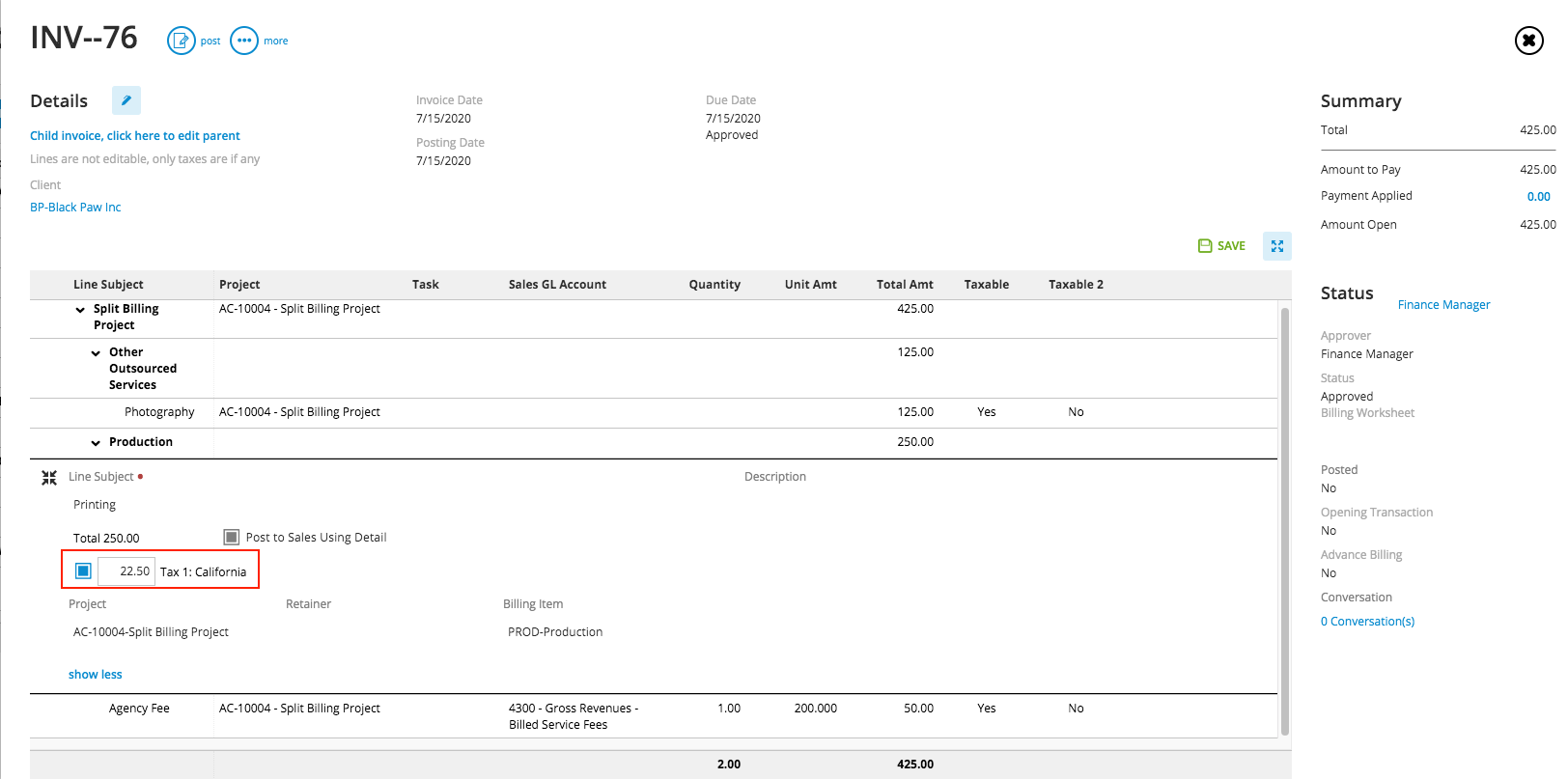Click the Line Subject column header
This screenshot has width=1568, height=779.
(x=108, y=285)
